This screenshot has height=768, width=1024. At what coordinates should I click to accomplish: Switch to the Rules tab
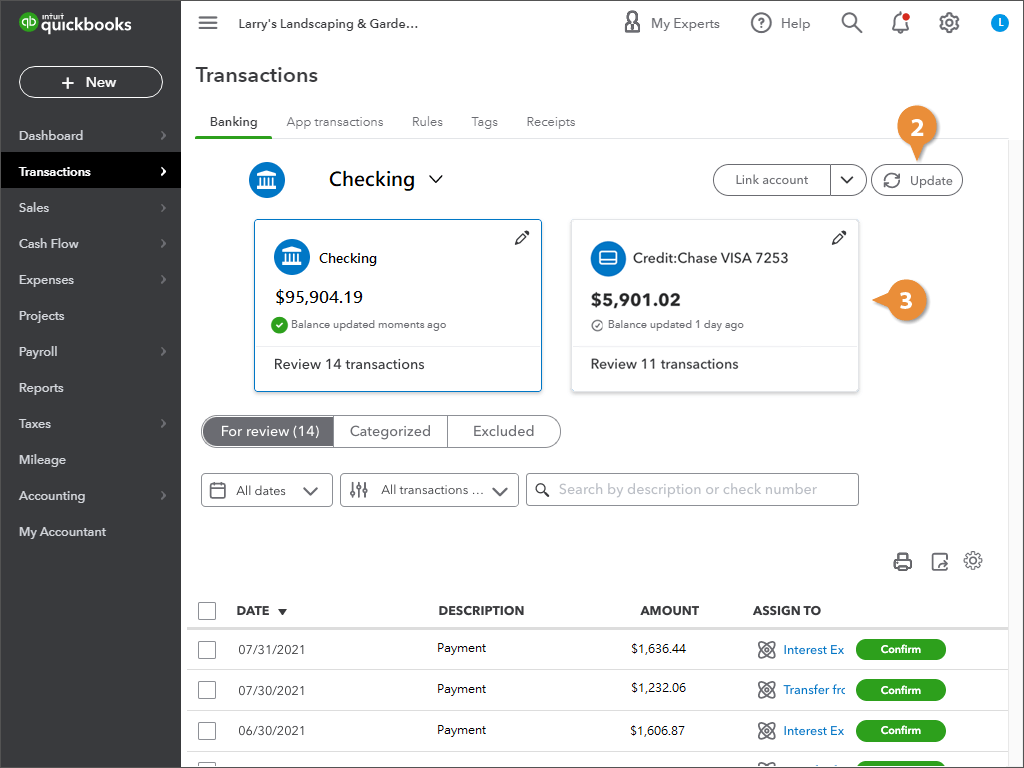click(427, 122)
